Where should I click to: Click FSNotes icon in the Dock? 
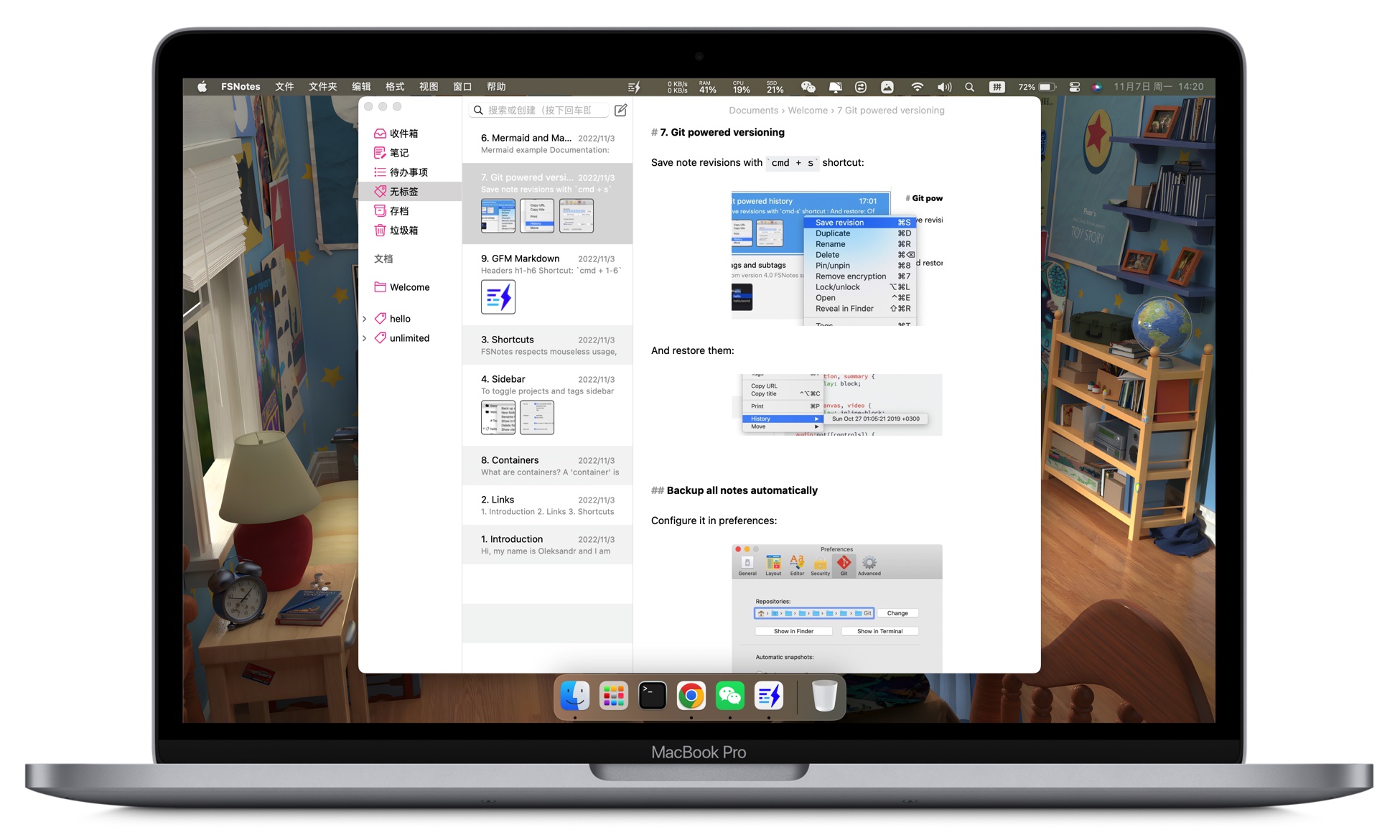(769, 696)
